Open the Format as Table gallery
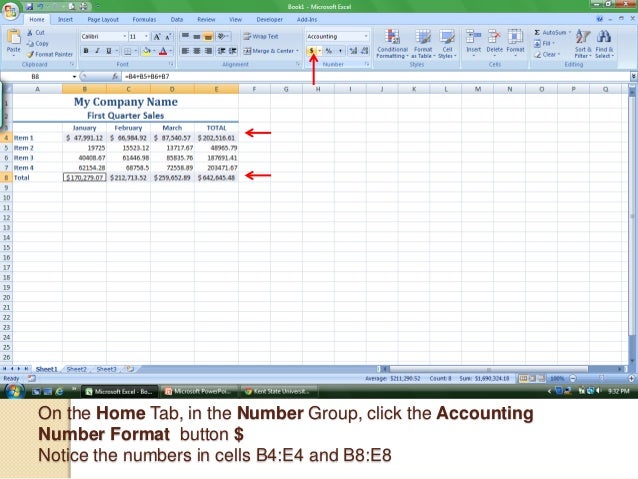Screen dimensions: 638x479 [x=423, y=44]
